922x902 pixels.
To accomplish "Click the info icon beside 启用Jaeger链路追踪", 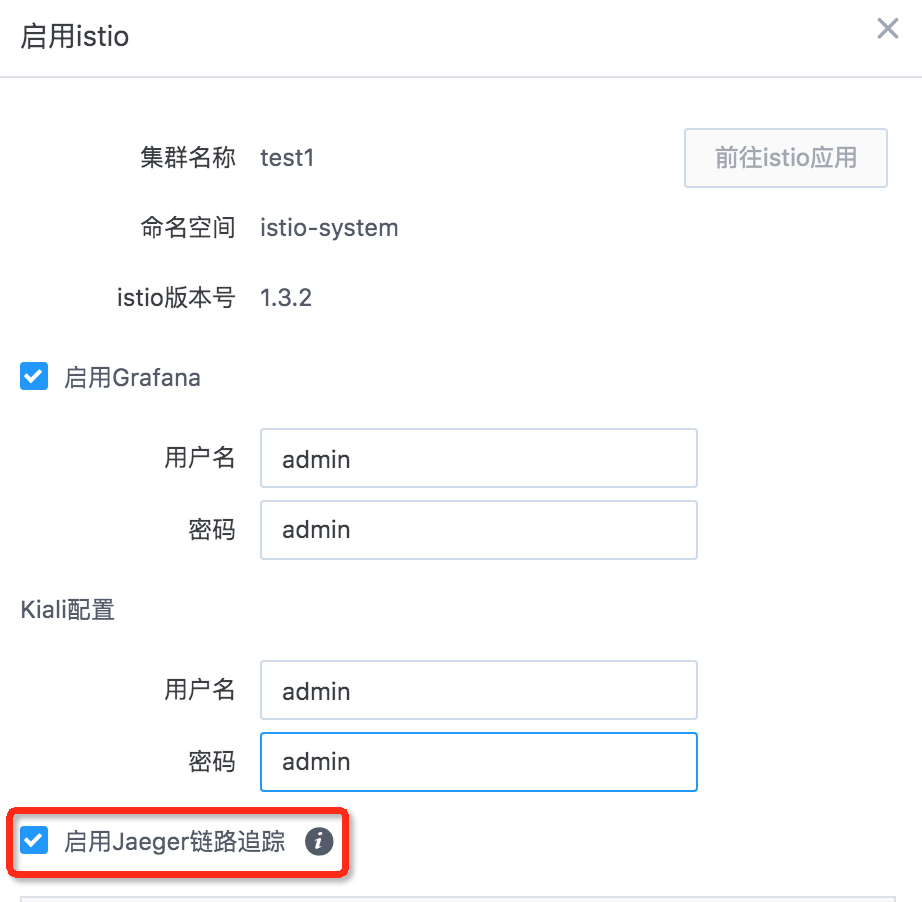I will (318, 841).
